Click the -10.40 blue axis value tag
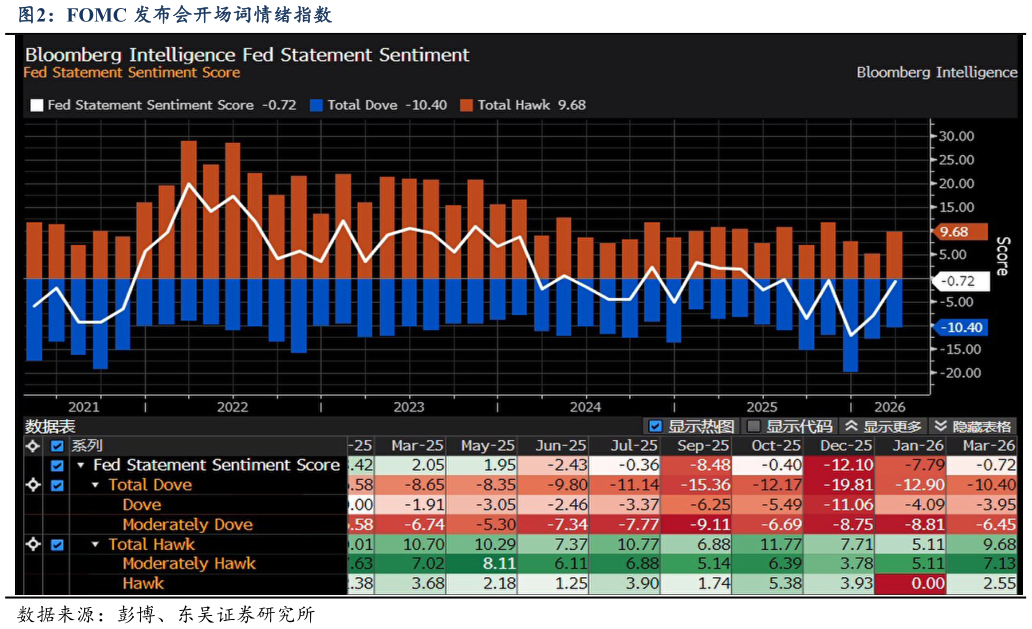 point(959,328)
